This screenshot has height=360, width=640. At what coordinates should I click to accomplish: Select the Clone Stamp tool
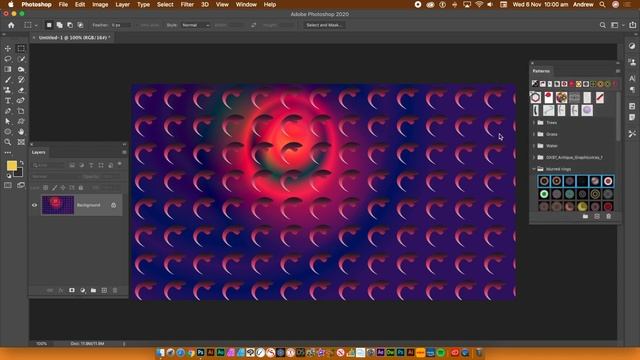click(x=8, y=90)
